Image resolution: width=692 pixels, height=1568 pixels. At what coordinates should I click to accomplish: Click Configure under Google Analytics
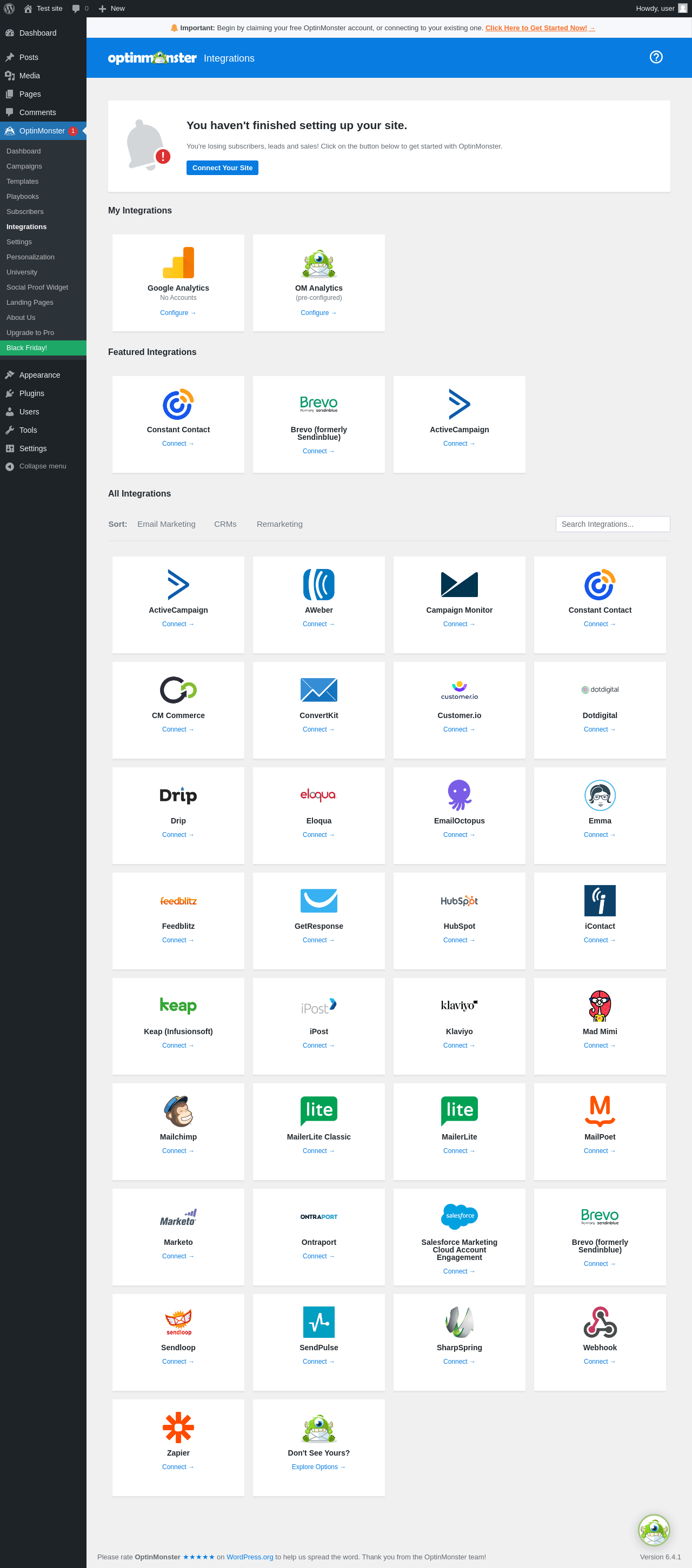178,313
